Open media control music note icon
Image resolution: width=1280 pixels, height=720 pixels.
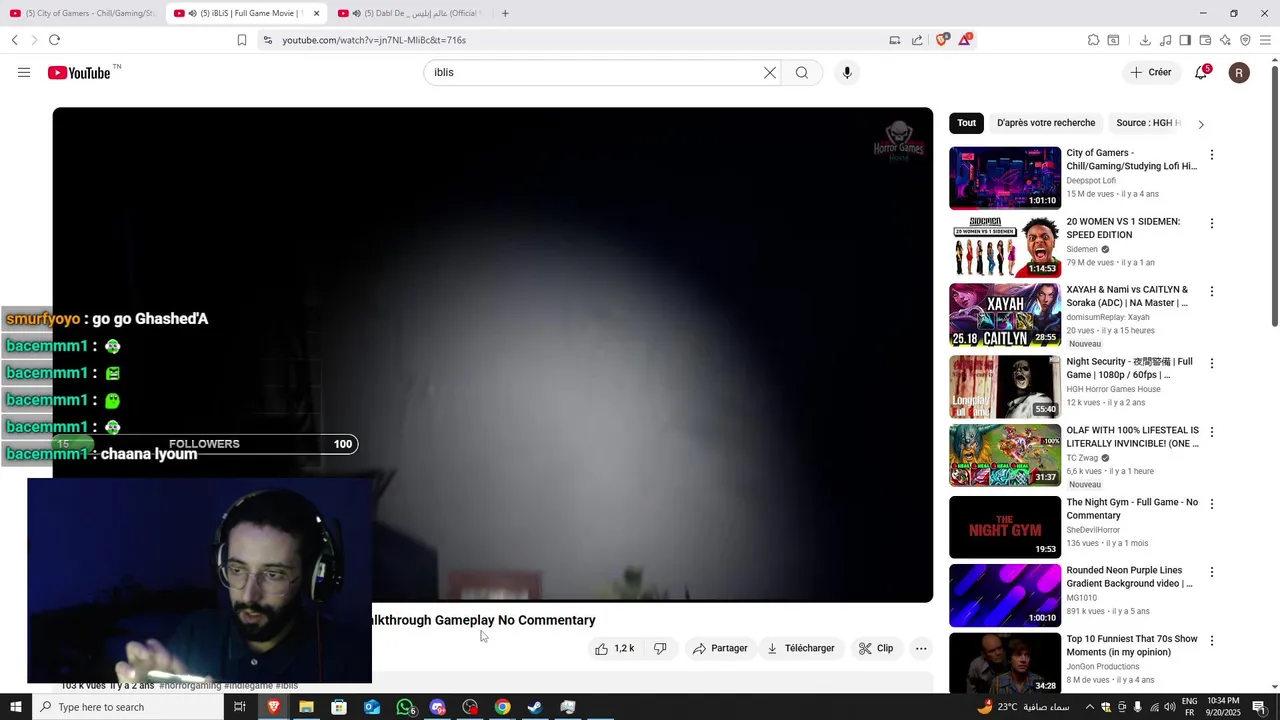pyautogui.click(x=1165, y=40)
